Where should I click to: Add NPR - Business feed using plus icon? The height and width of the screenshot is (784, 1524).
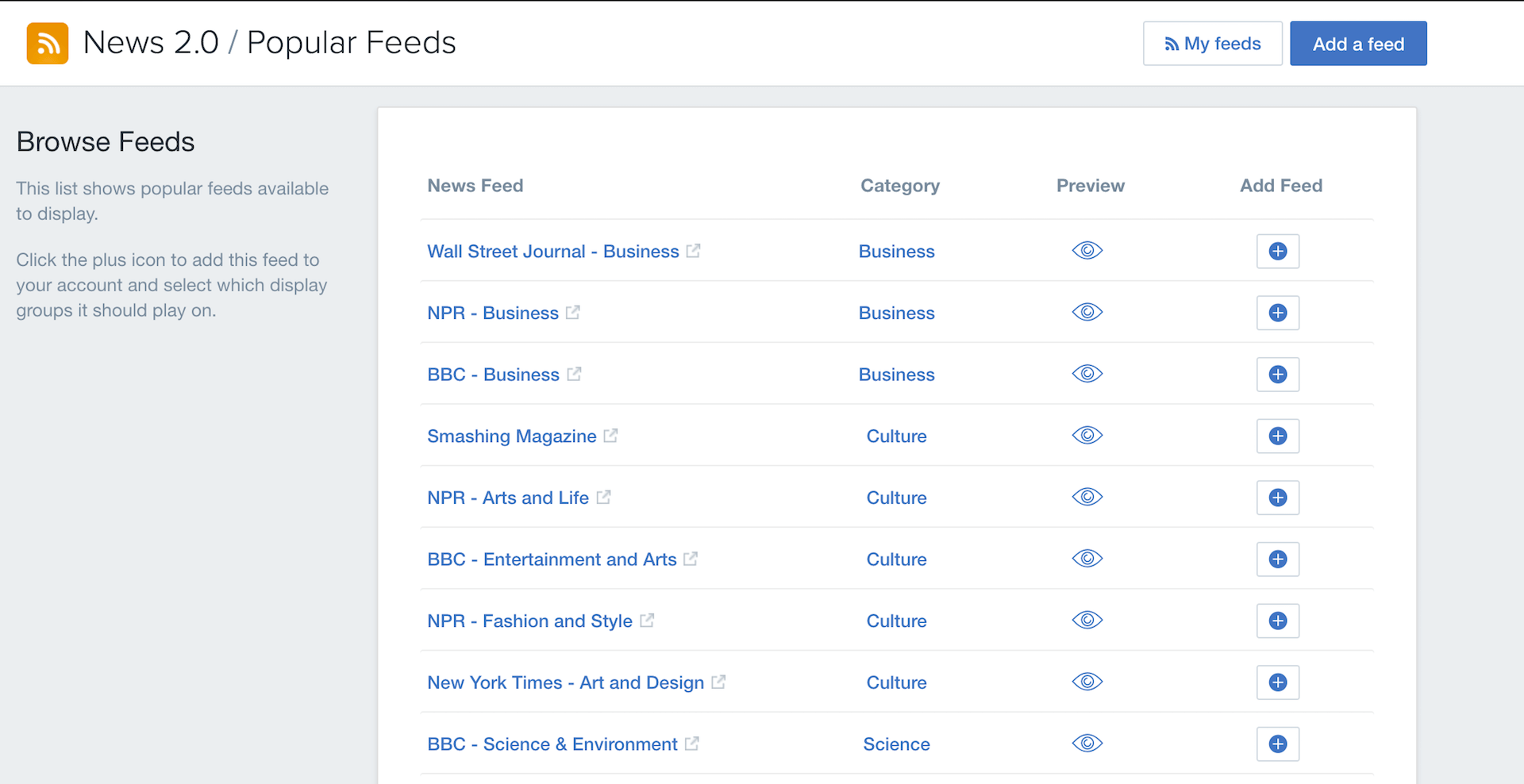(x=1277, y=313)
